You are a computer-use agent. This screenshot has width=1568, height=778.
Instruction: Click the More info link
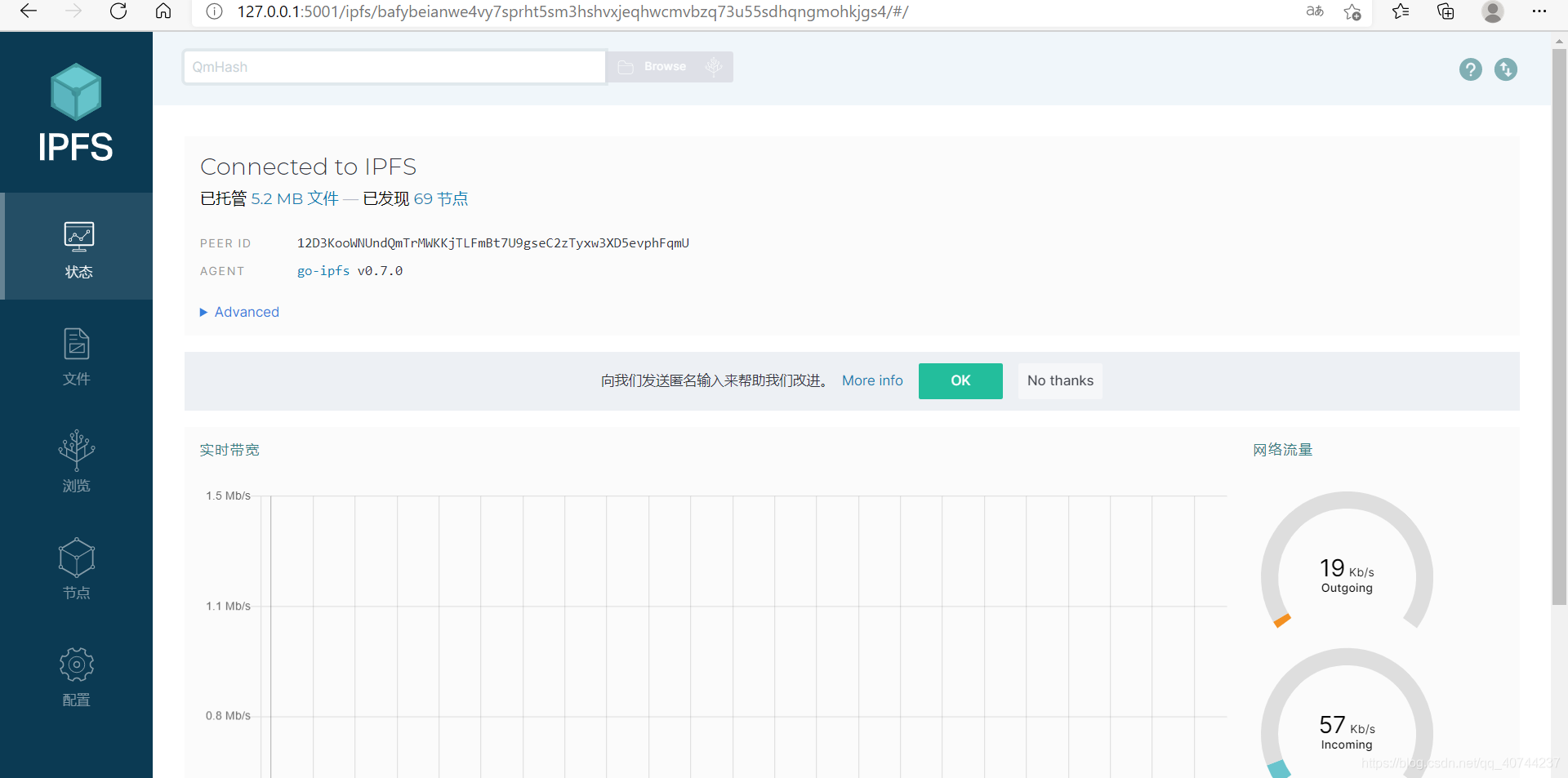872,380
